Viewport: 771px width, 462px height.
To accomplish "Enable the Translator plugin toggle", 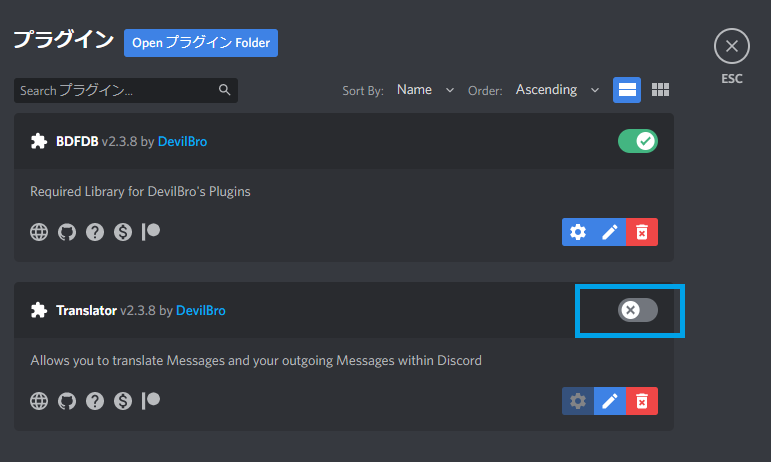I will pos(638,310).
